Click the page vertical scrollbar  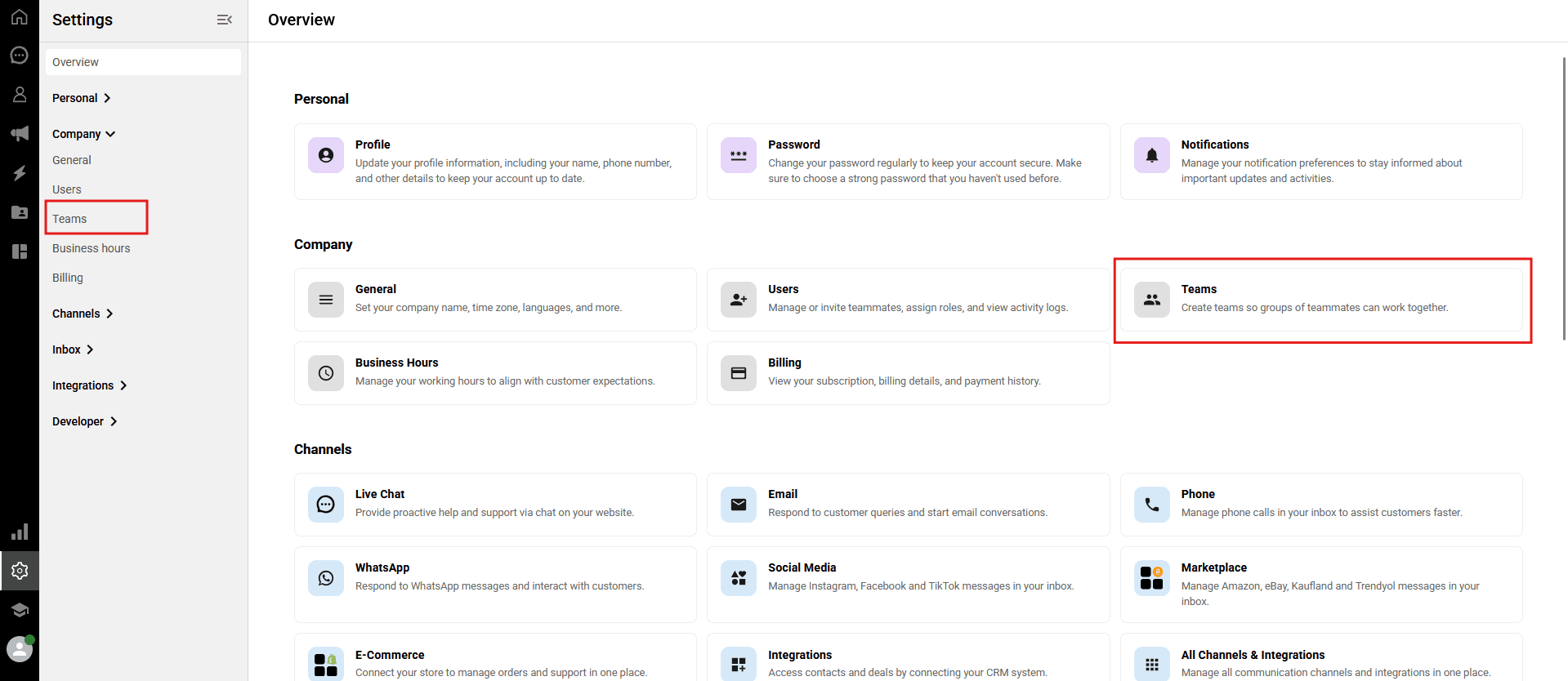[x=1564, y=198]
